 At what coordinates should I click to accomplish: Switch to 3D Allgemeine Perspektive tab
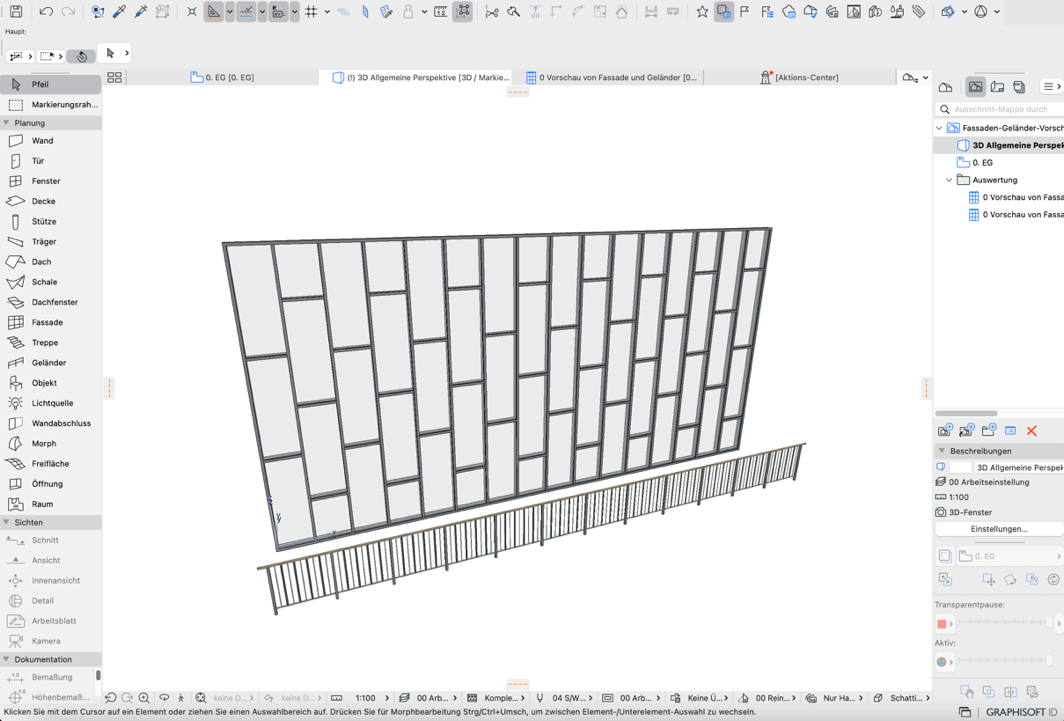[421, 77]
